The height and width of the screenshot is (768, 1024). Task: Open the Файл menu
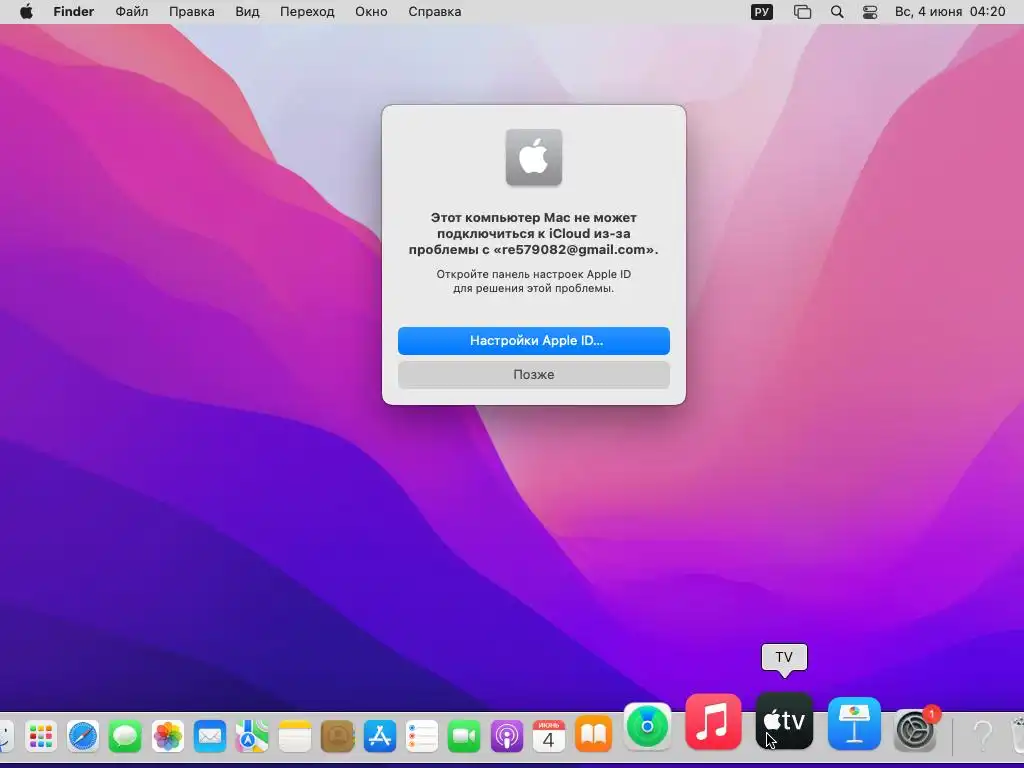(131, 12)
